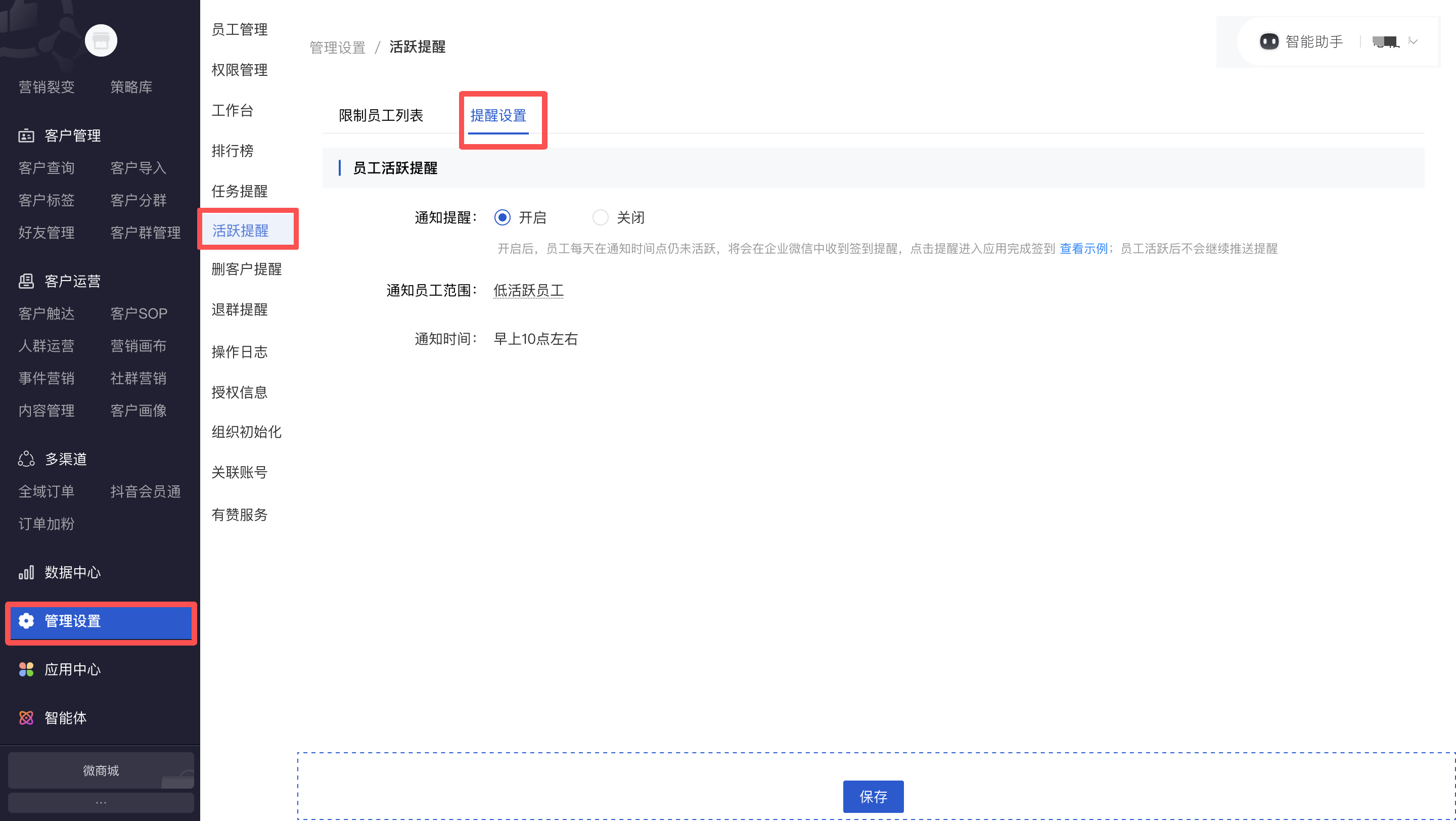Open the 删客户提醒 menu item

click(x=246, y=269)
